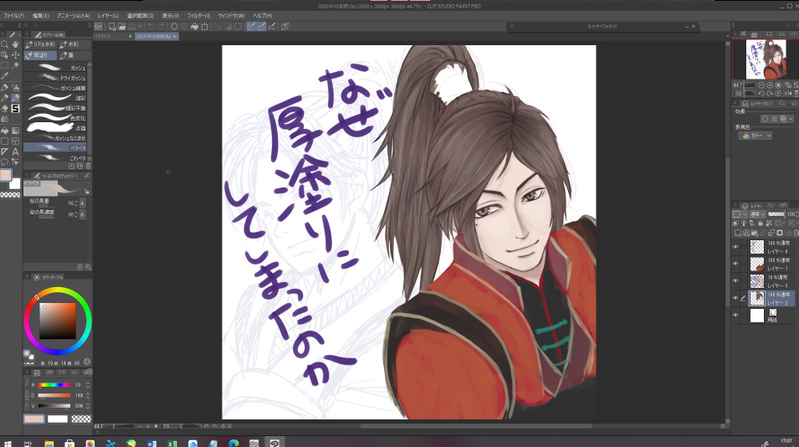Select the 厚塗り sub tool group
799x447 pixels.
(x=41, y=55)
